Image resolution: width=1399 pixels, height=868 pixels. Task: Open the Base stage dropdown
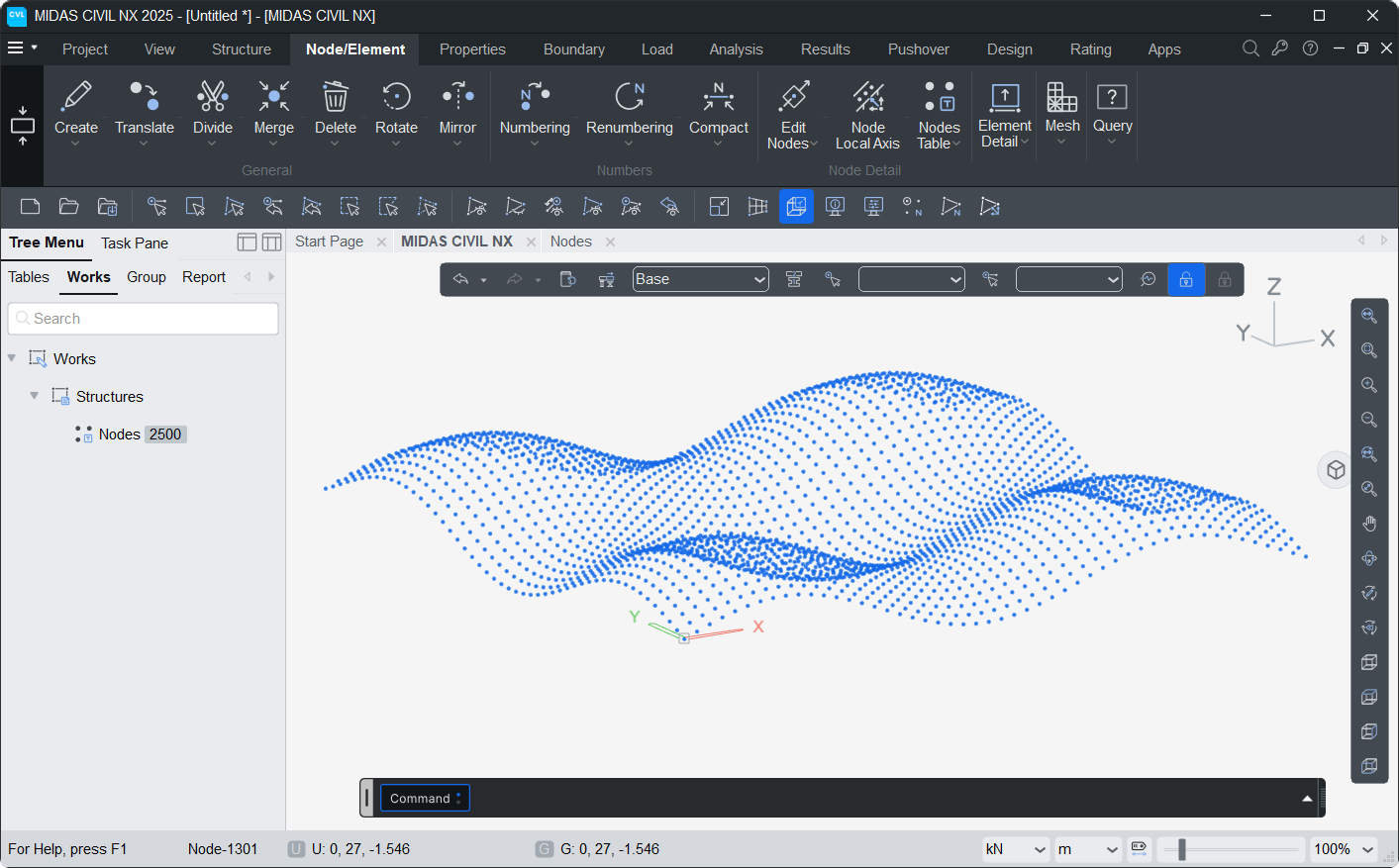click(x=700, y=280)
